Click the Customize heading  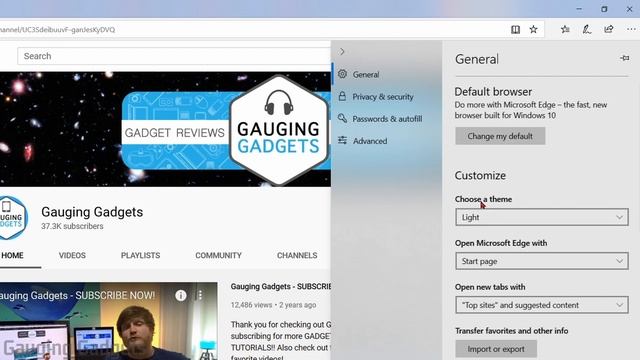[x=480, y=176]
